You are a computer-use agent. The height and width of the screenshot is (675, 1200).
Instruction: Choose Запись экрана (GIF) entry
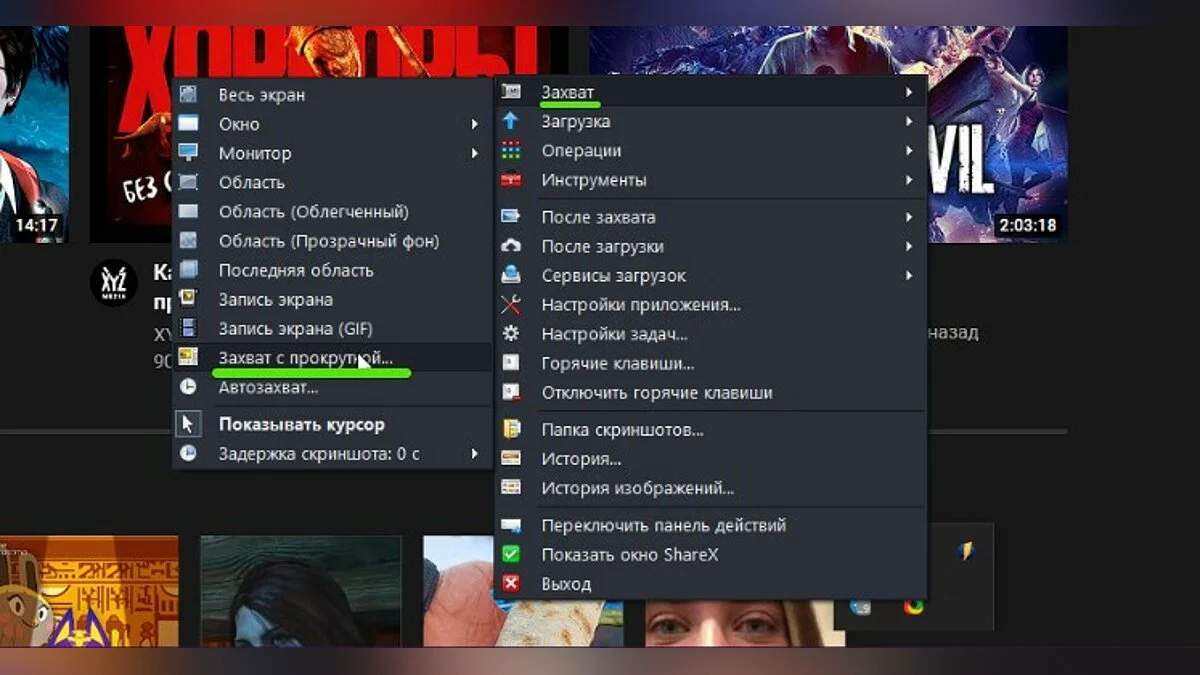333,328
